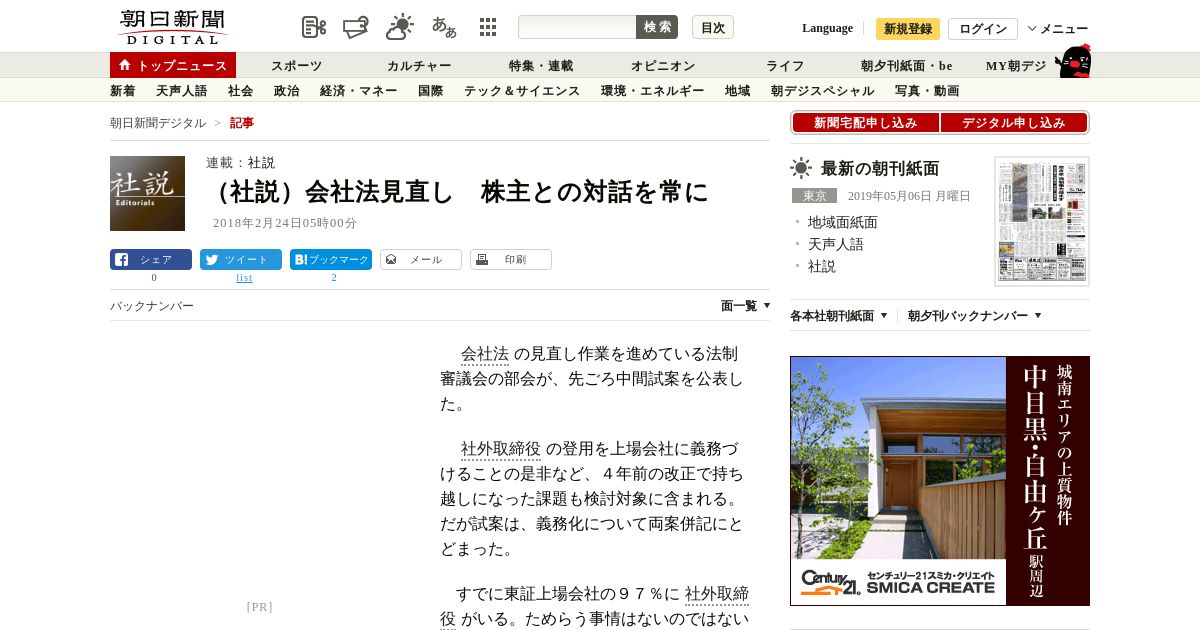The image size is (1200, 630).
Task: Click the 新聞宅配申し込み button
Action: [866, 123]
